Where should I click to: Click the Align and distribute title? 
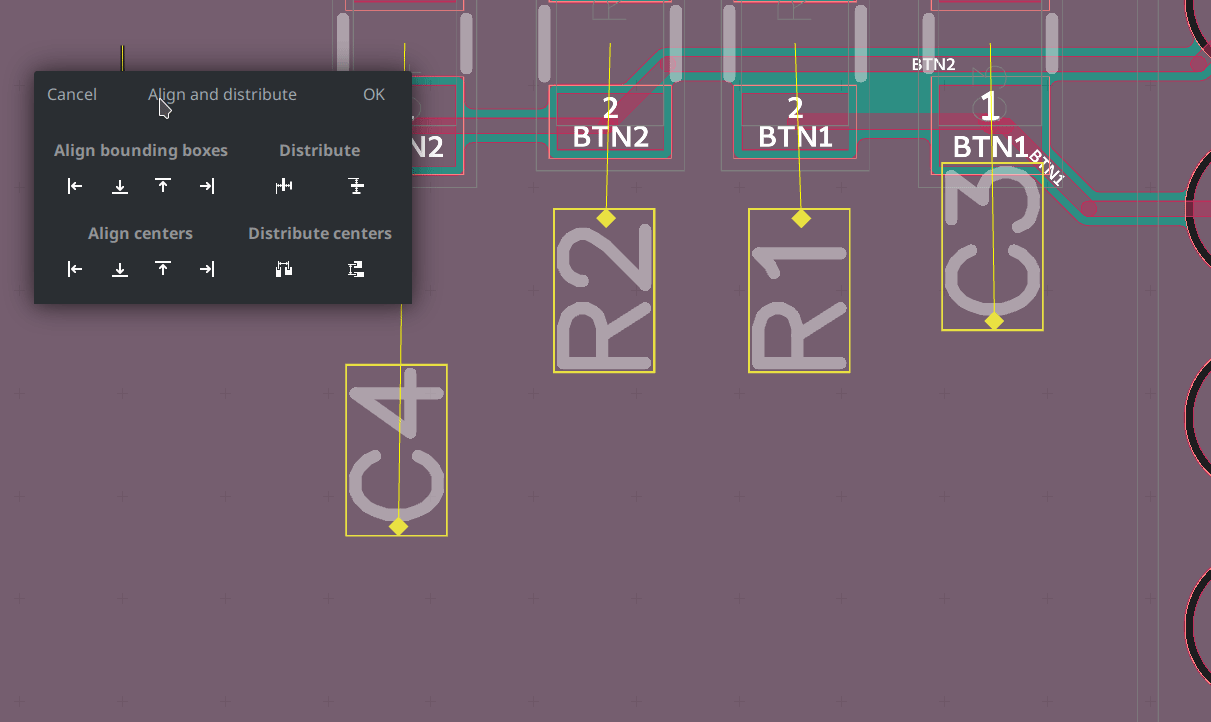coord(222,94)
